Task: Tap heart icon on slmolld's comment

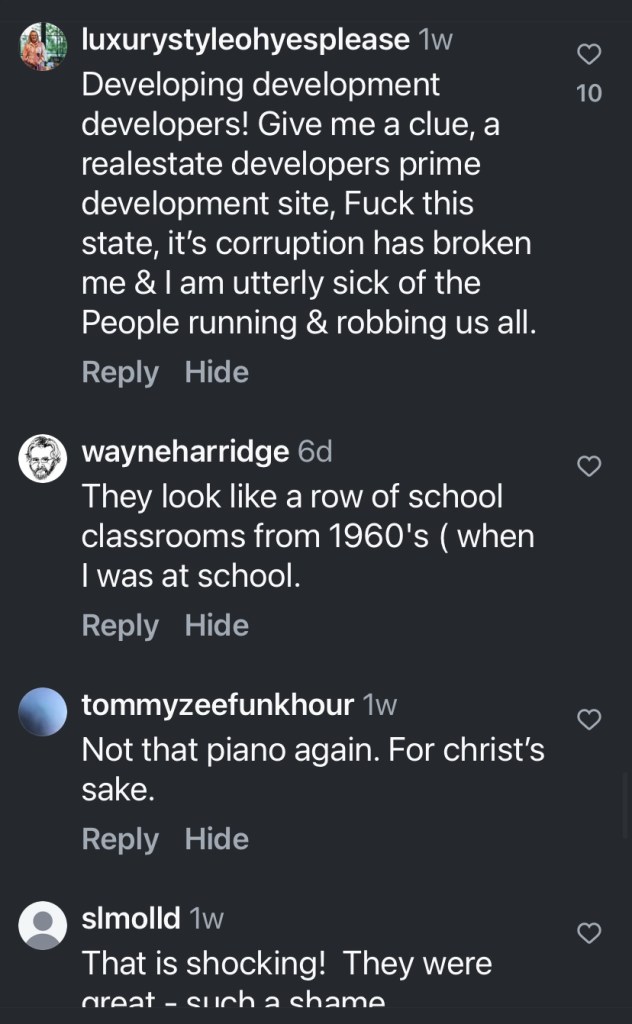Action: (x=590, y=933)
